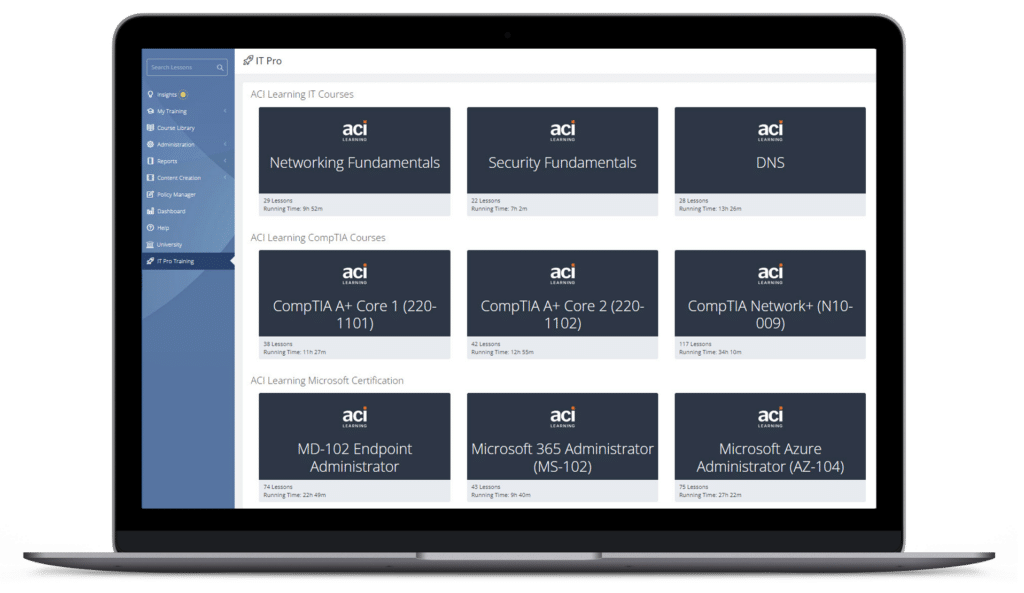
Task: Click '29 Lessons' under Networking Fundamentals
Action: pyautogui.click(x=278, y=200)
